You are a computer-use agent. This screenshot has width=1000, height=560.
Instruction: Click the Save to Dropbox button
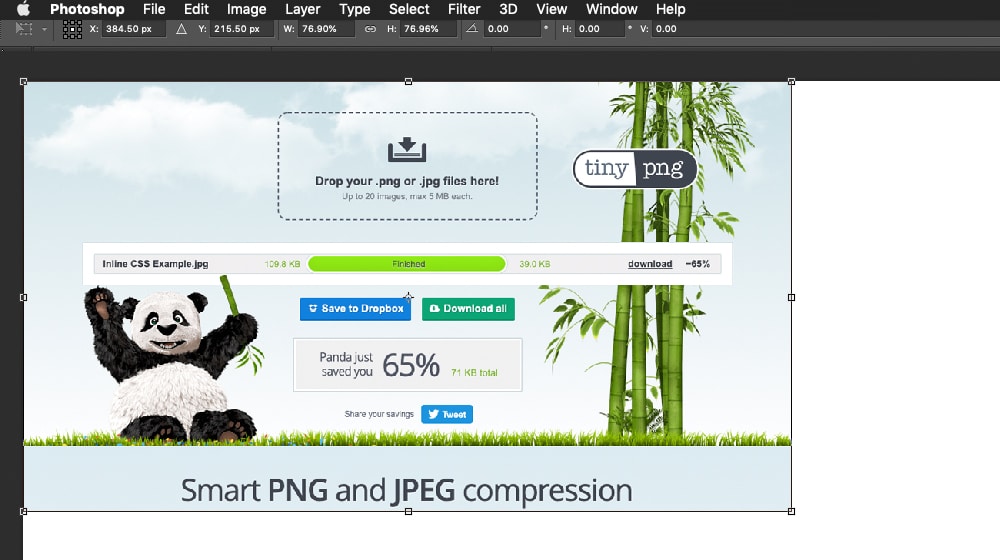click(x=355, y=309)
